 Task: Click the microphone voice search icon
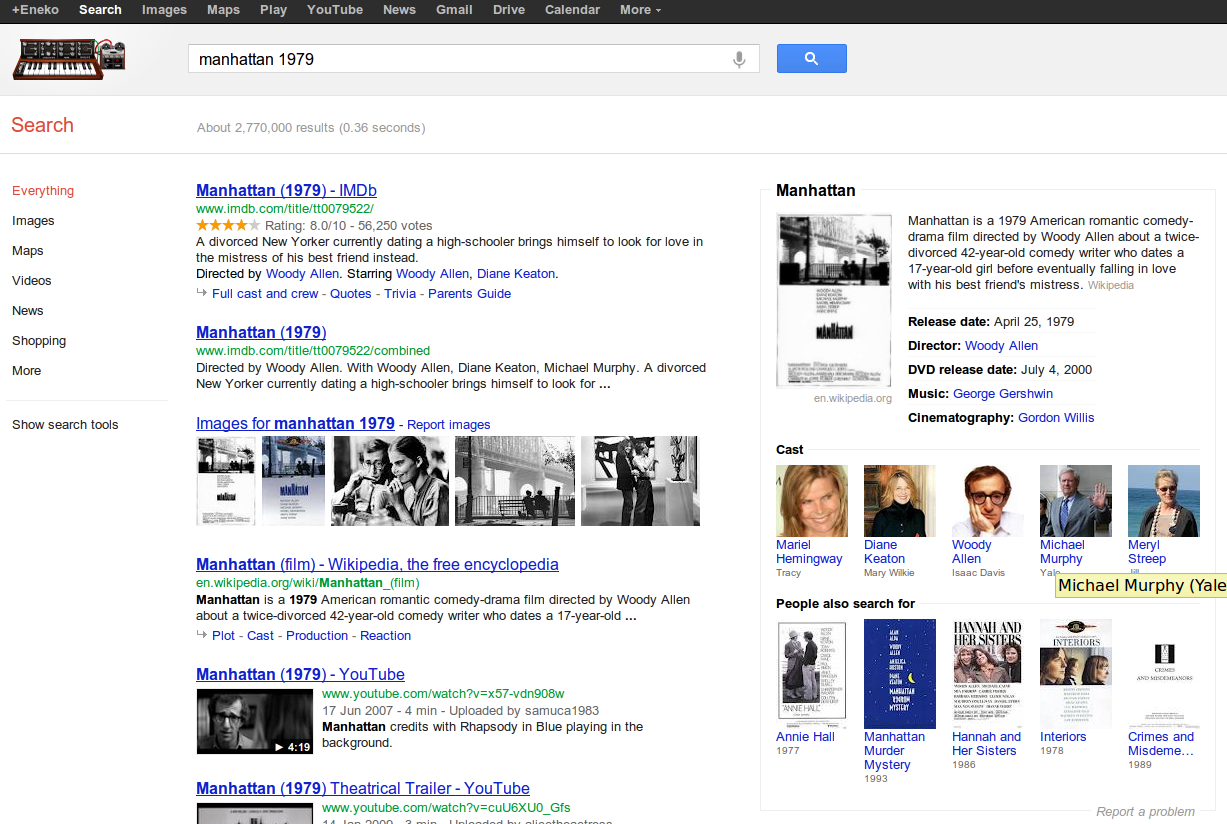(x=739, y=59)
